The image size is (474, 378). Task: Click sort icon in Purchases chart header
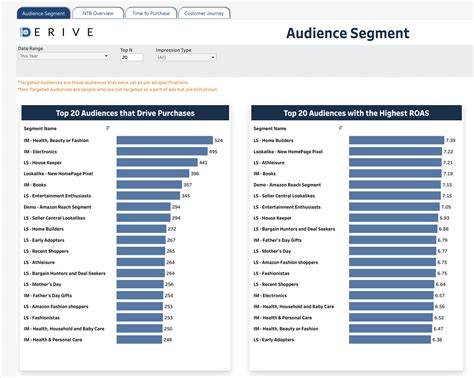[x=108, y=128]
